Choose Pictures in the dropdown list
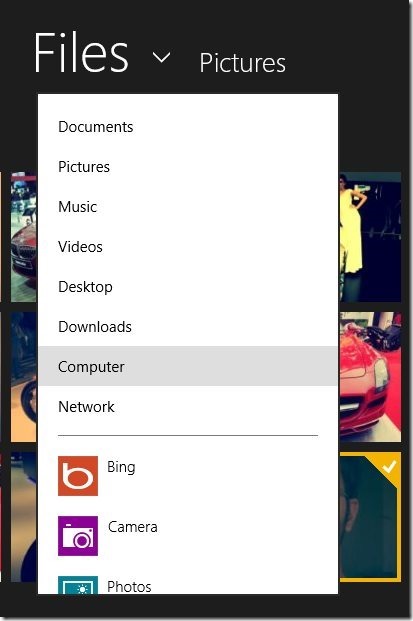This screenshot has width=413, height=621. (188, 167)
